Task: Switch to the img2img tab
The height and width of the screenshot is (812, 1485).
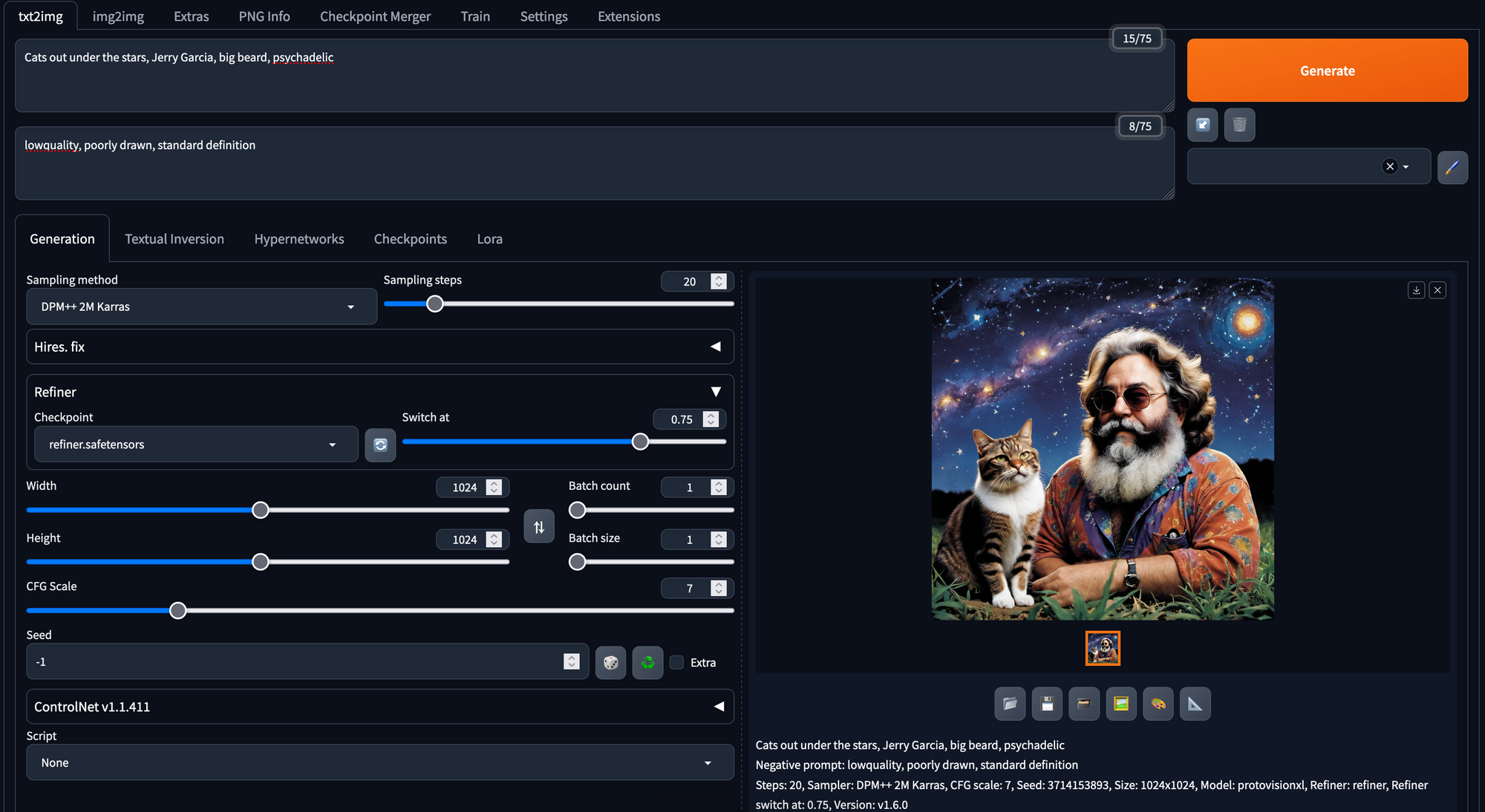Action: 118,16
